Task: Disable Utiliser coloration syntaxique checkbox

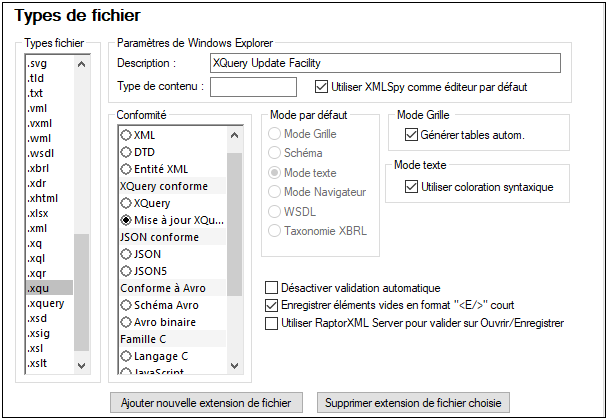Action: click(x=411, y=186)
